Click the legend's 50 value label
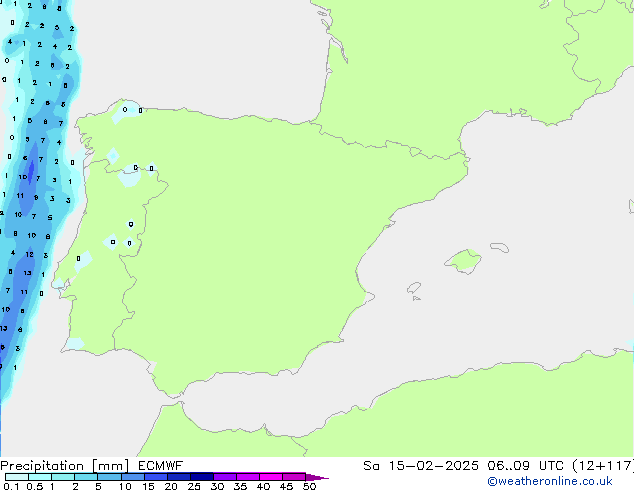634x490 pixels. point(310,487)
